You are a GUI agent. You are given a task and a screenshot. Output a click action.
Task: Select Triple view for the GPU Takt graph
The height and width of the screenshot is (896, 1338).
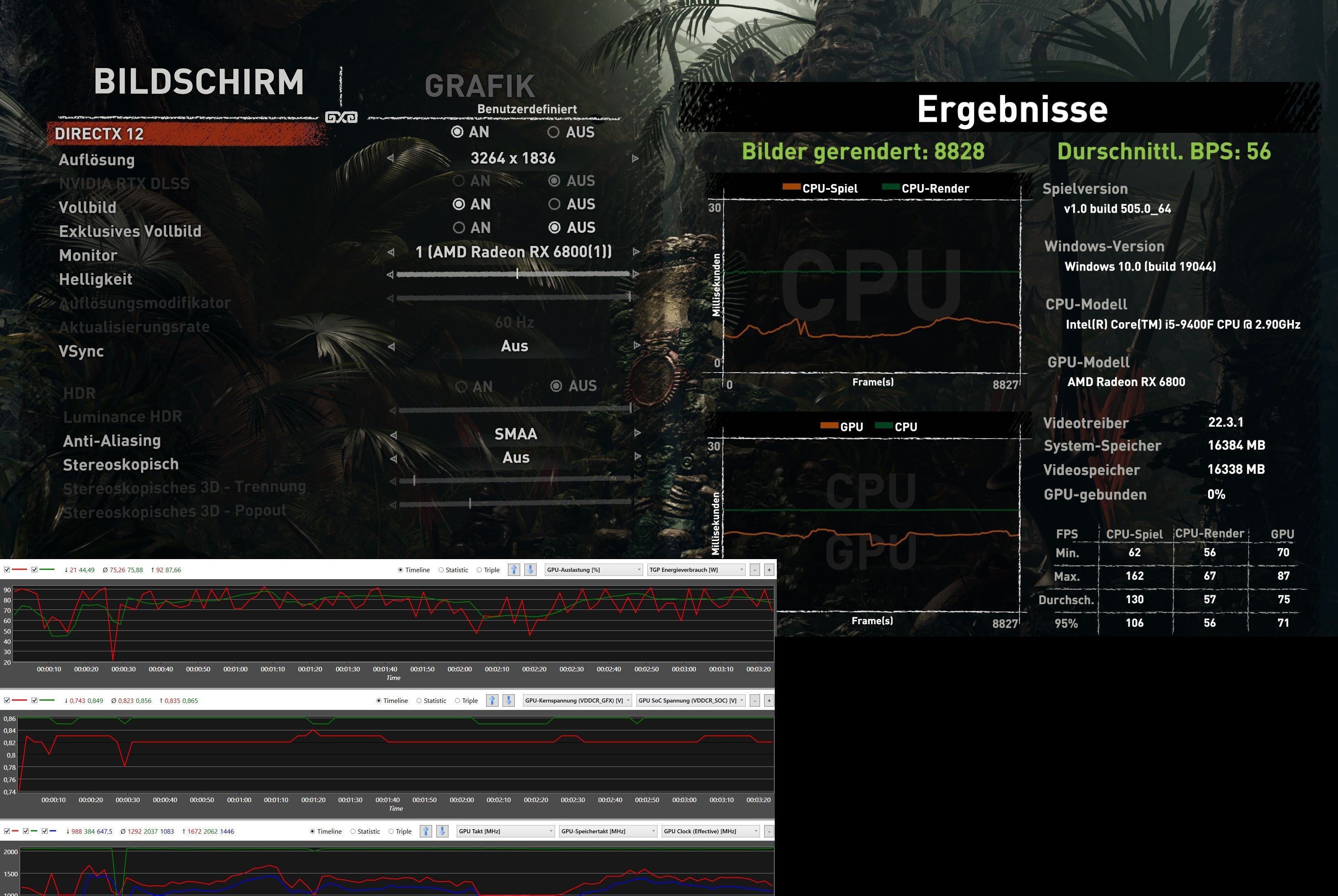[400, 831]
